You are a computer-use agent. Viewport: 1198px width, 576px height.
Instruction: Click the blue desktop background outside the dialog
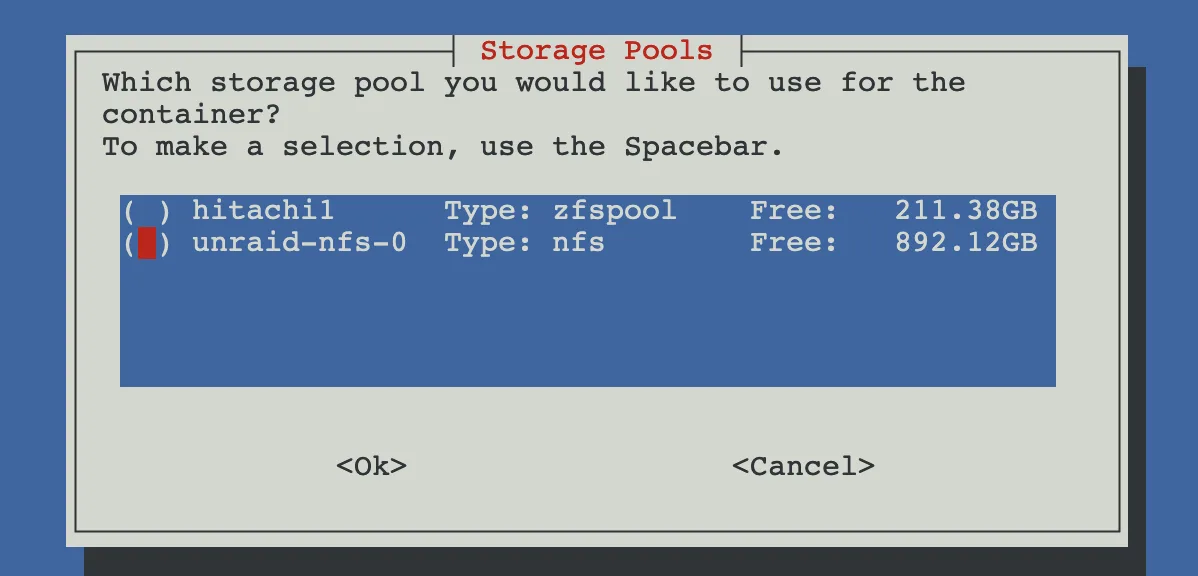pos(30,300)
